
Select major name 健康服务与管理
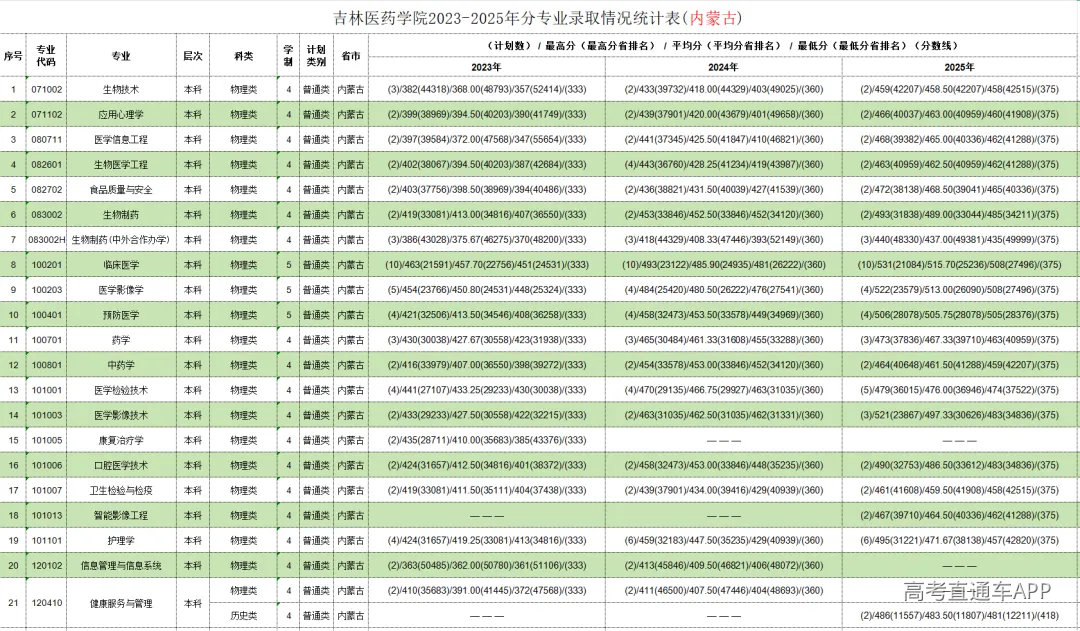(x=121, y=603)
